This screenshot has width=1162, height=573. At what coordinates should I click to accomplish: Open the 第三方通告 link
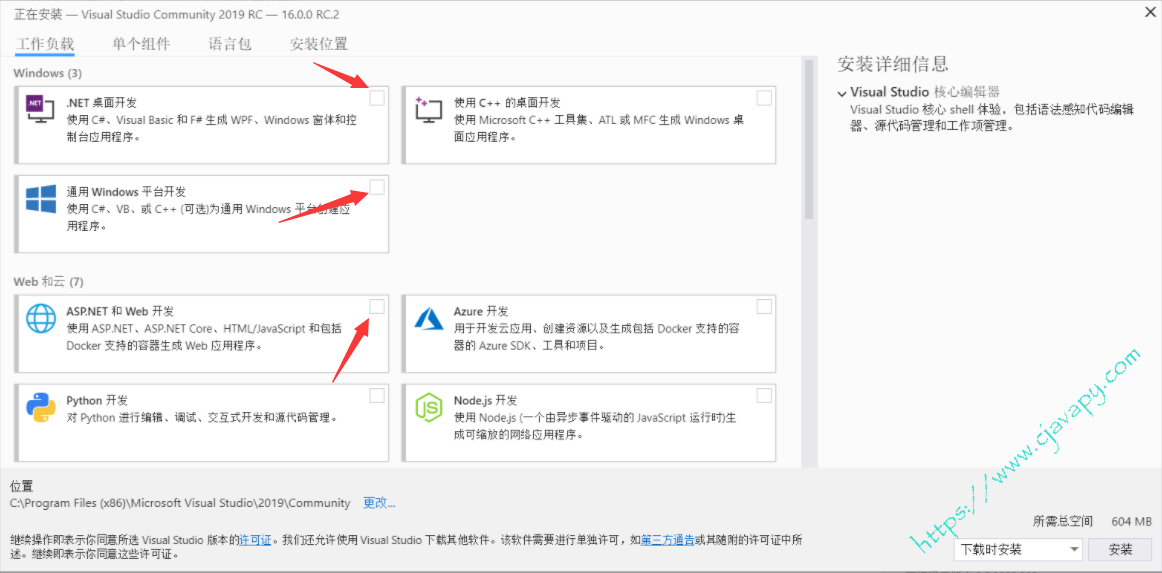(x=667, y=540)
